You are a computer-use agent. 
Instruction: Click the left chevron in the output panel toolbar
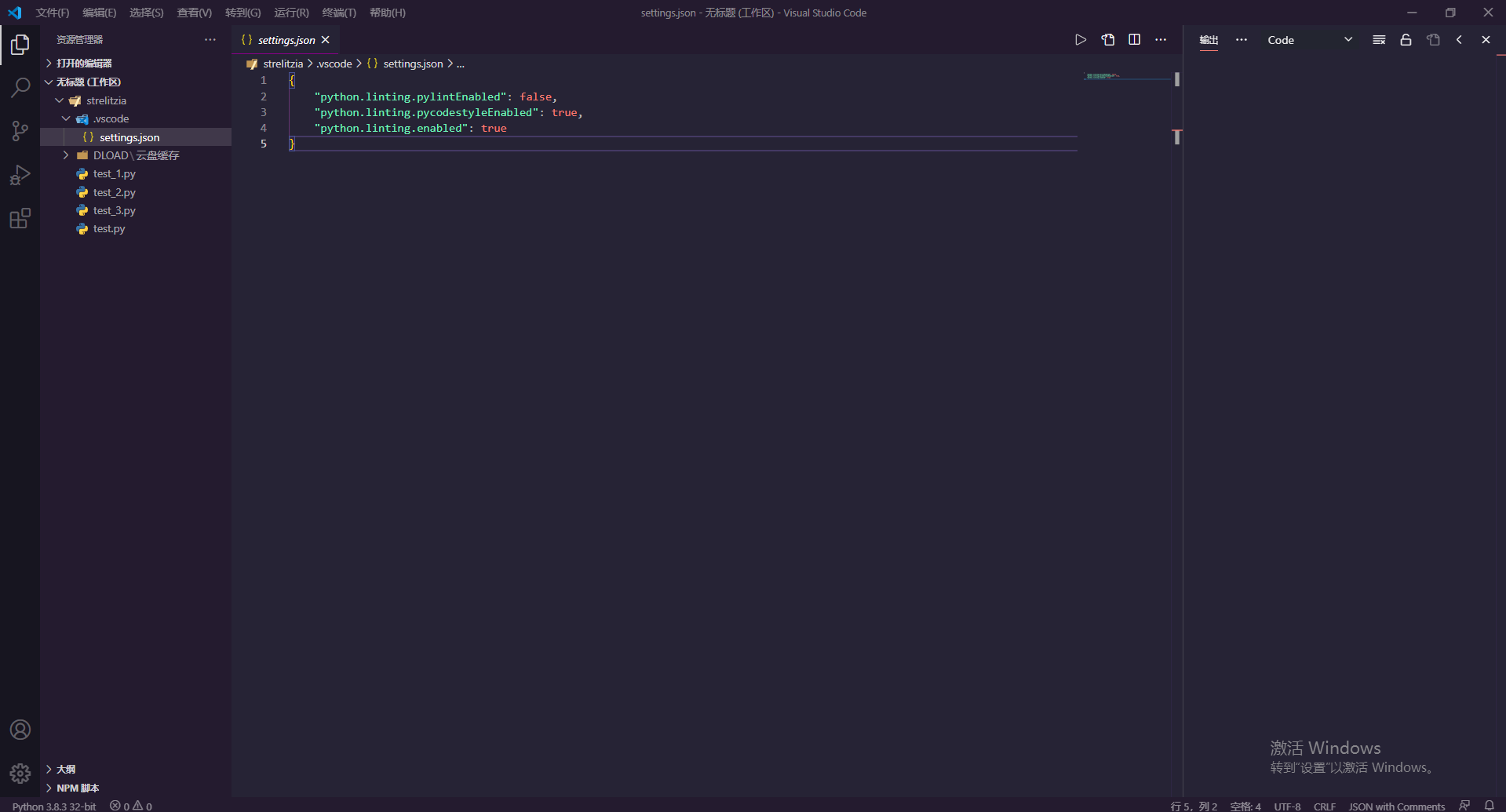point(1459,40)
